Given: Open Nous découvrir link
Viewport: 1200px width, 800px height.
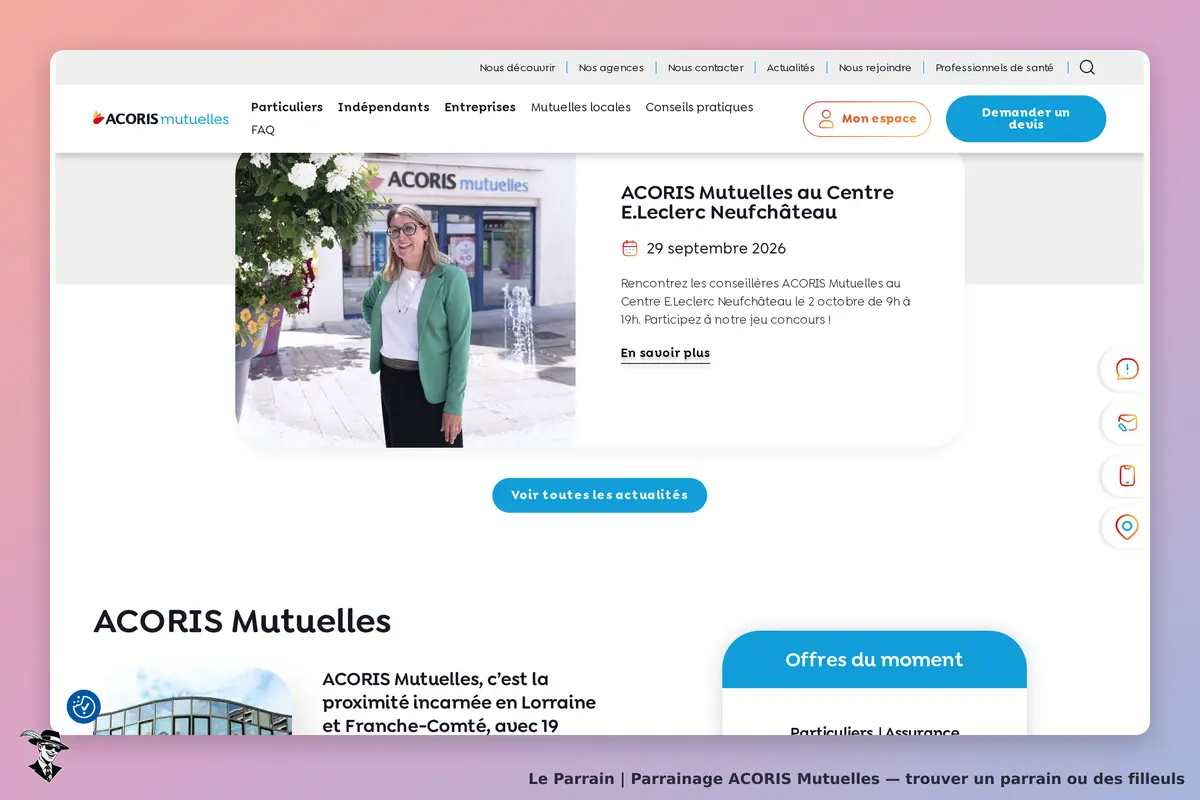Looking at the screenshot, I should click(517, 68).
